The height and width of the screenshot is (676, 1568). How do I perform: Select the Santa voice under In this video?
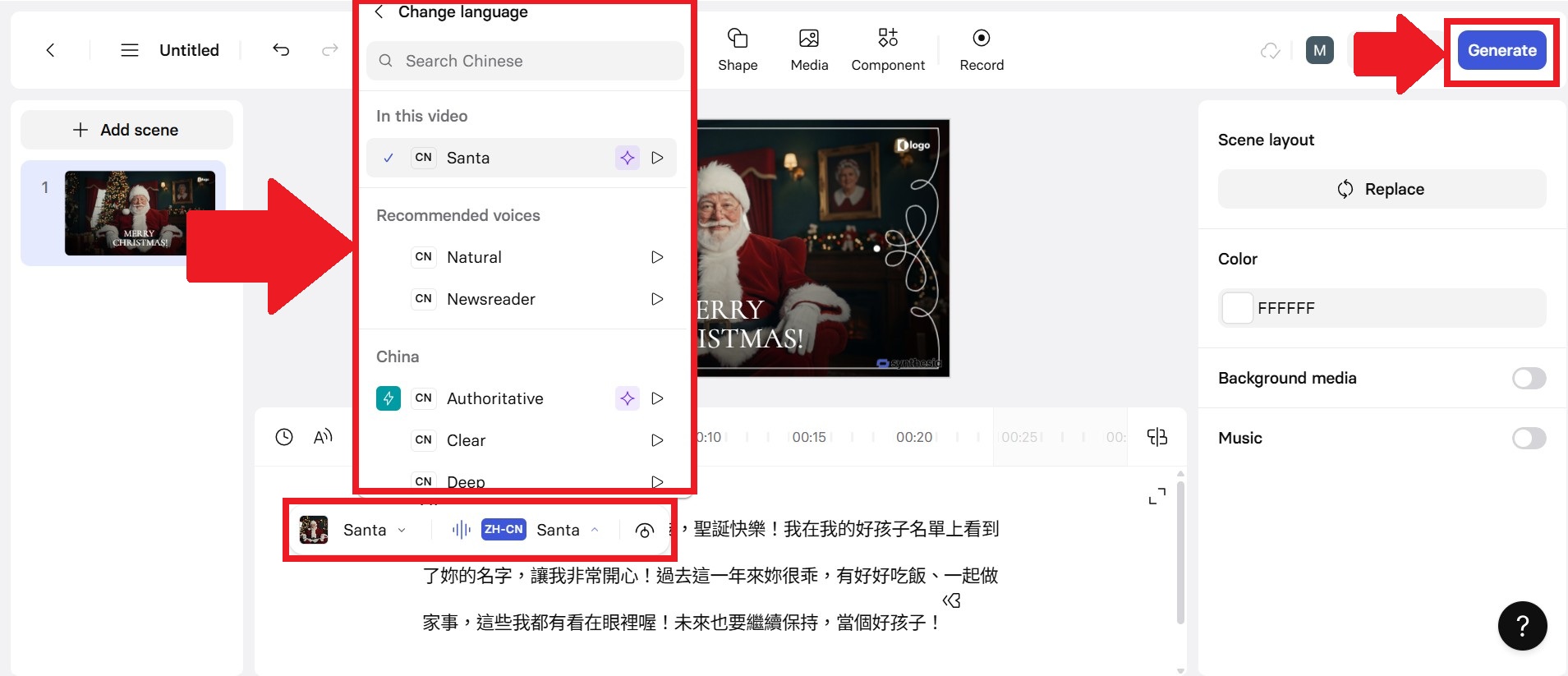point(522,158)
